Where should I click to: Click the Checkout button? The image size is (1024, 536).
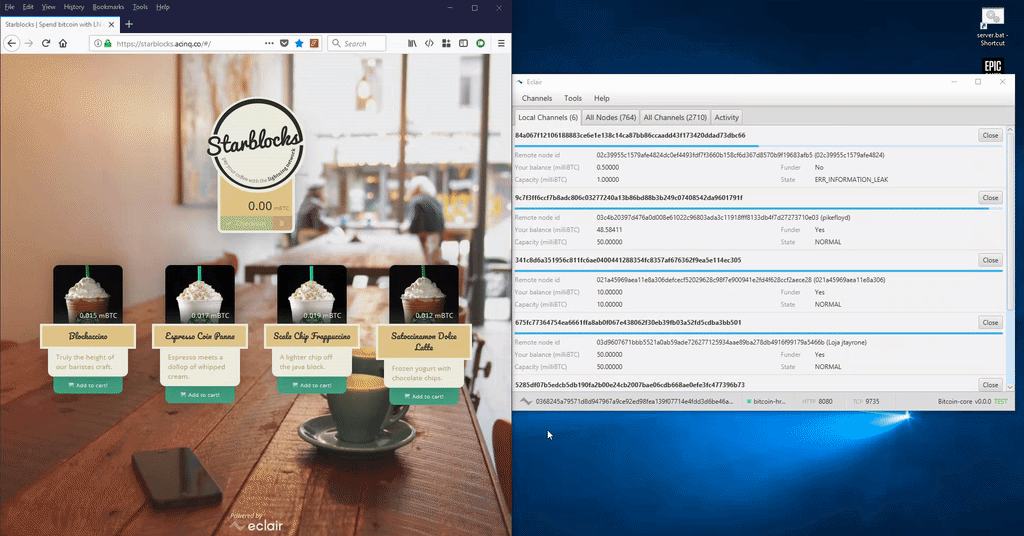point(248,223)
